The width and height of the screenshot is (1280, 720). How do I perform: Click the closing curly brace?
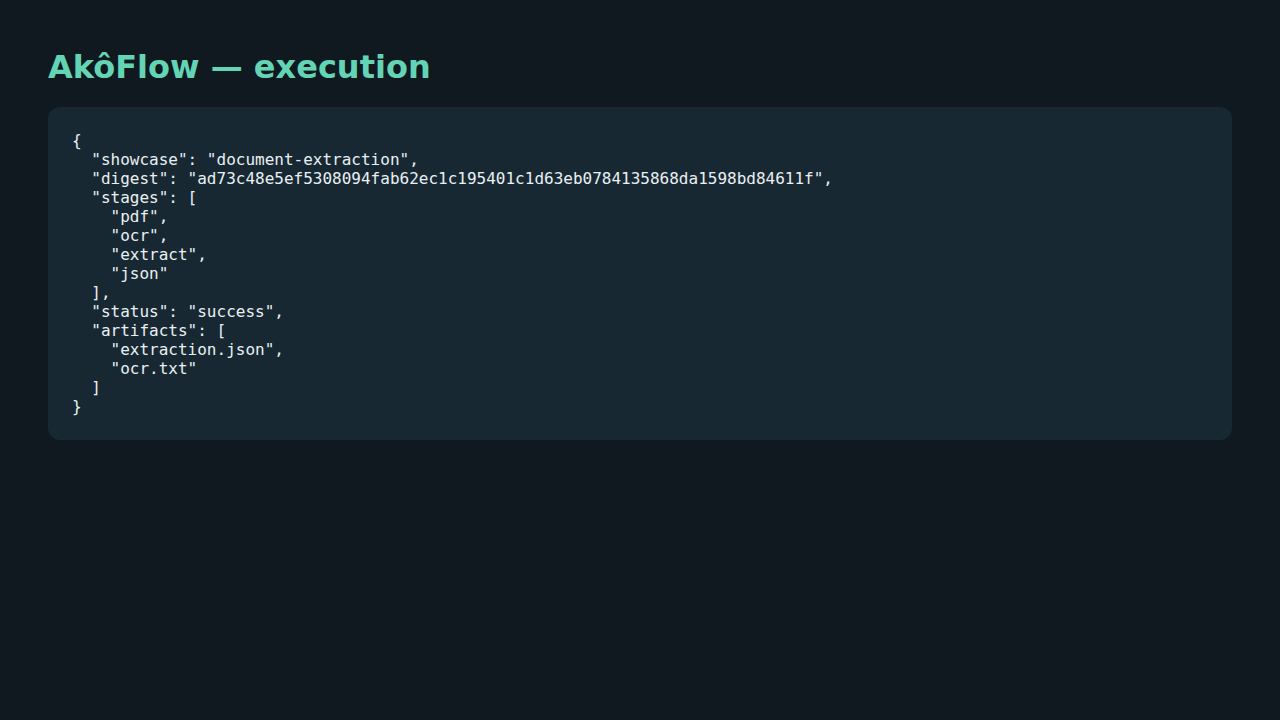pos(77,407)
